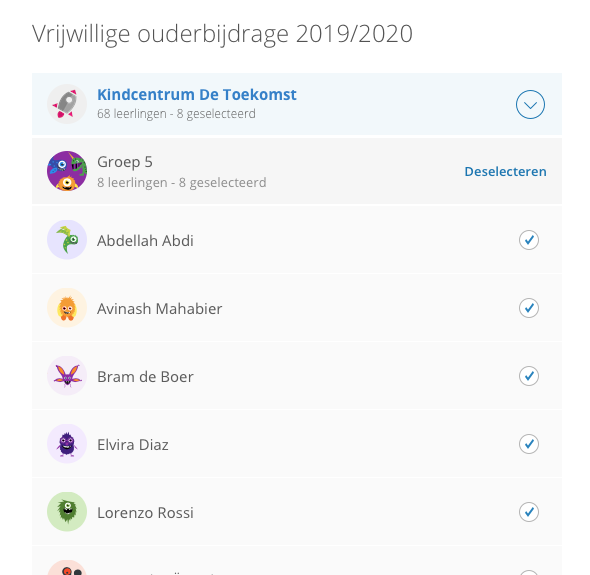Toggle the checkmark of the bottom cut-off student

coord(529,572)
